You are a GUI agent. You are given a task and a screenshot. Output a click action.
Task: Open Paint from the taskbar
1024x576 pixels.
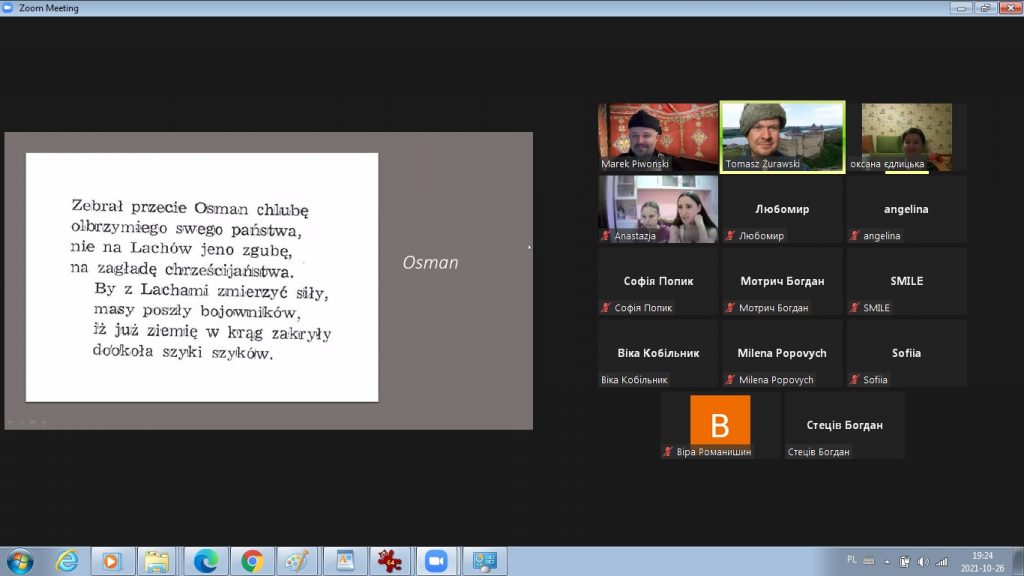(x=297, y=561)
